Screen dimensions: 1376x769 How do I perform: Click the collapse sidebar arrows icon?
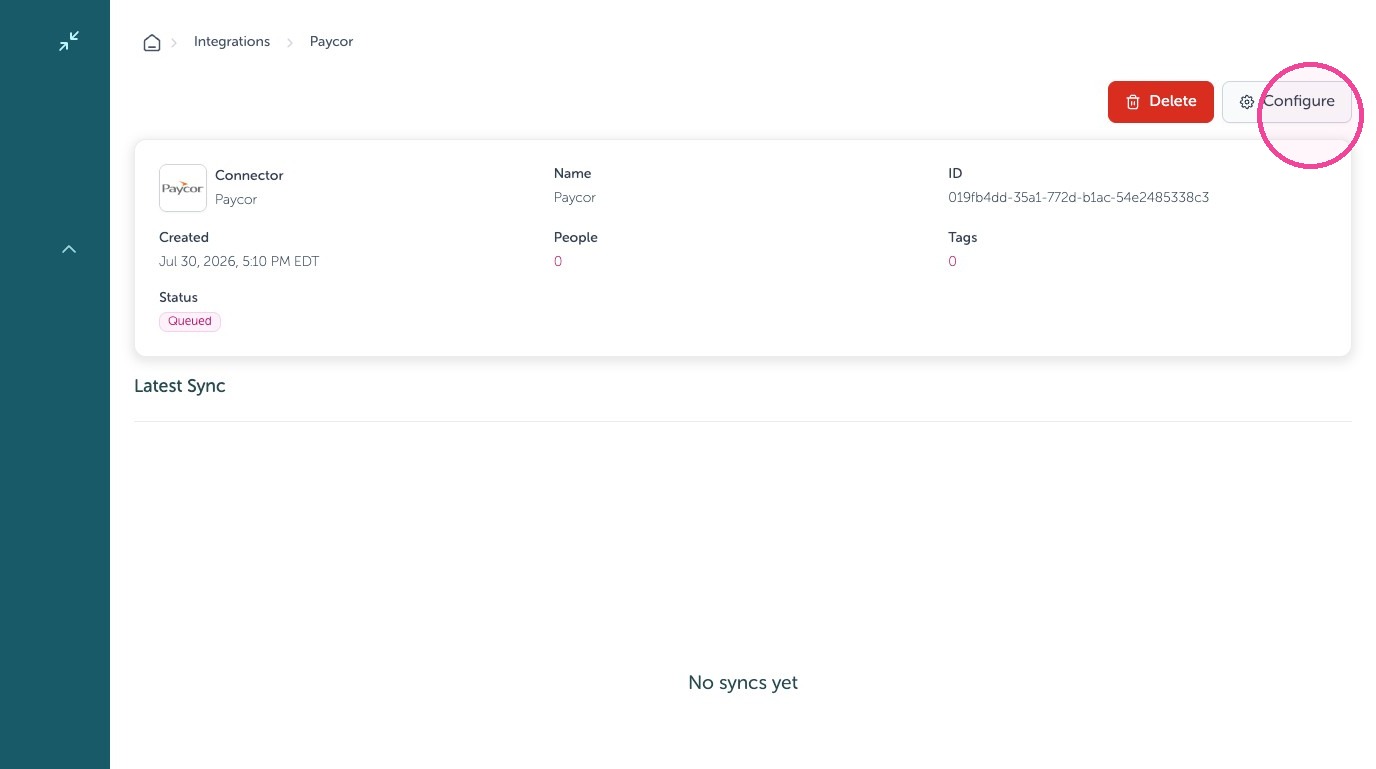tap(69, 41)
